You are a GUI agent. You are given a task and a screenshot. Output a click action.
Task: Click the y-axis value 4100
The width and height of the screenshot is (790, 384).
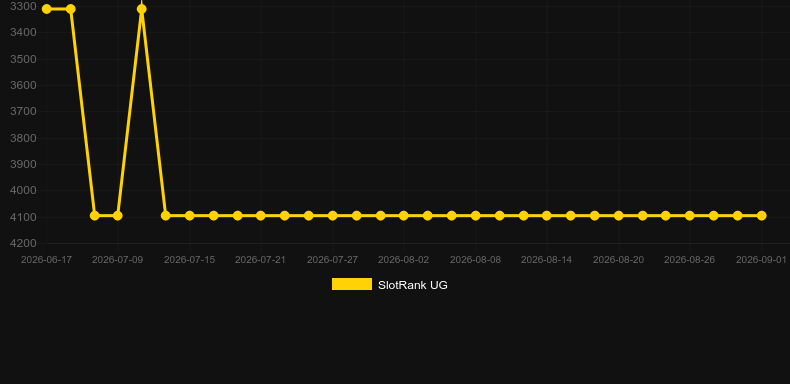click(x=23, y=217)
